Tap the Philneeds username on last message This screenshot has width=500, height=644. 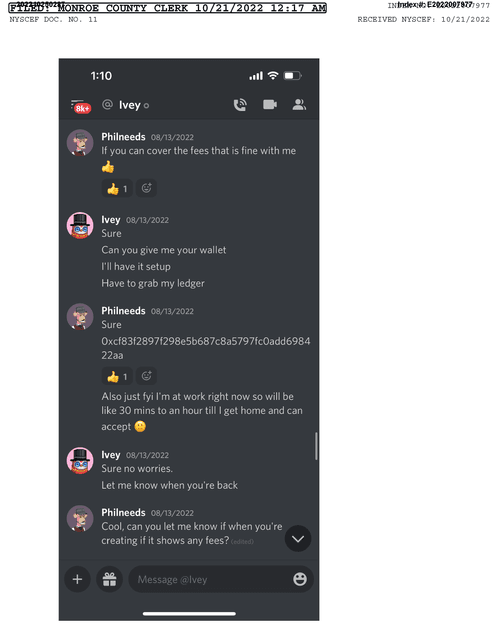tap(123, 513)
